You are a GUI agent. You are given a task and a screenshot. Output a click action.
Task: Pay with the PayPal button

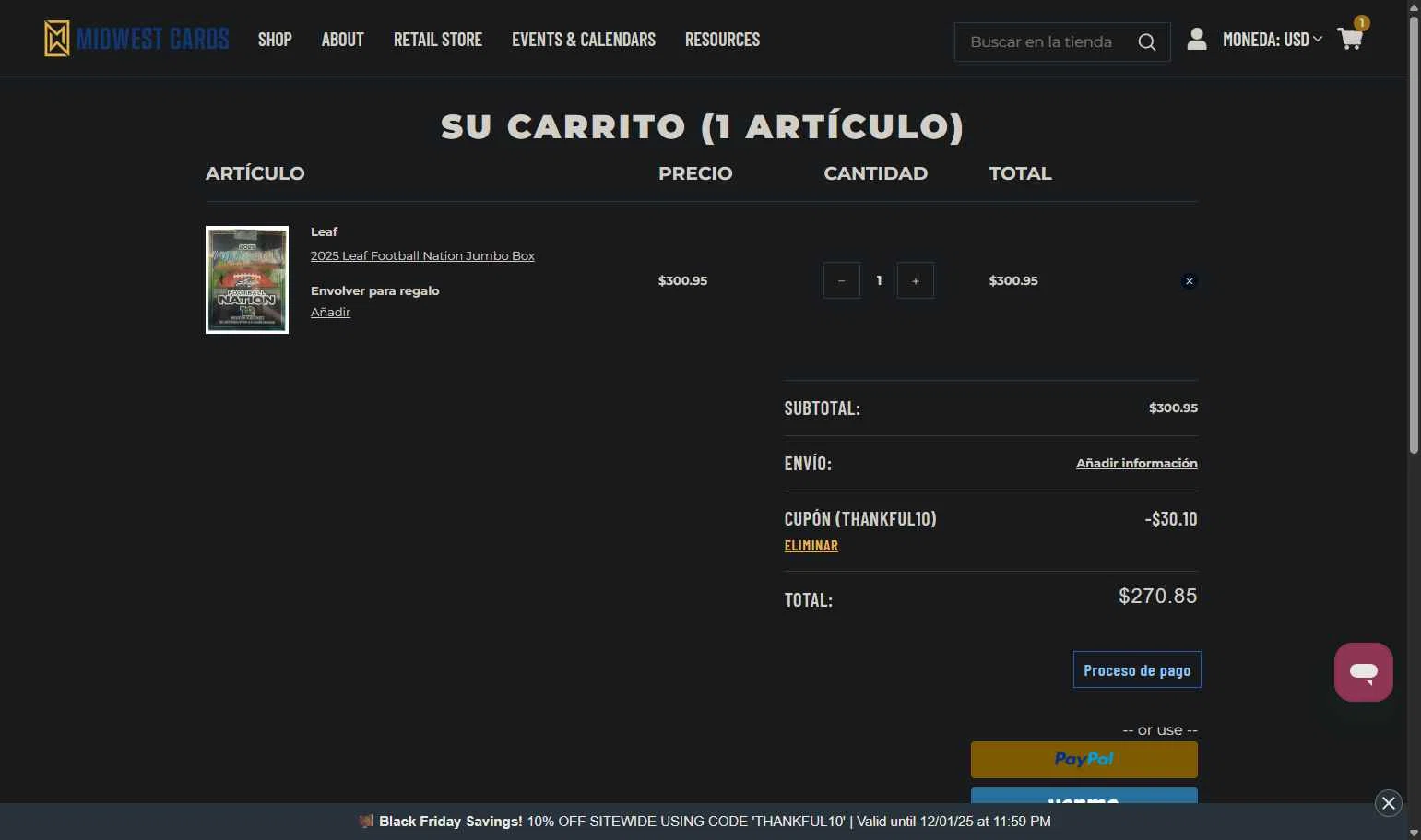tap(1084, 760)
